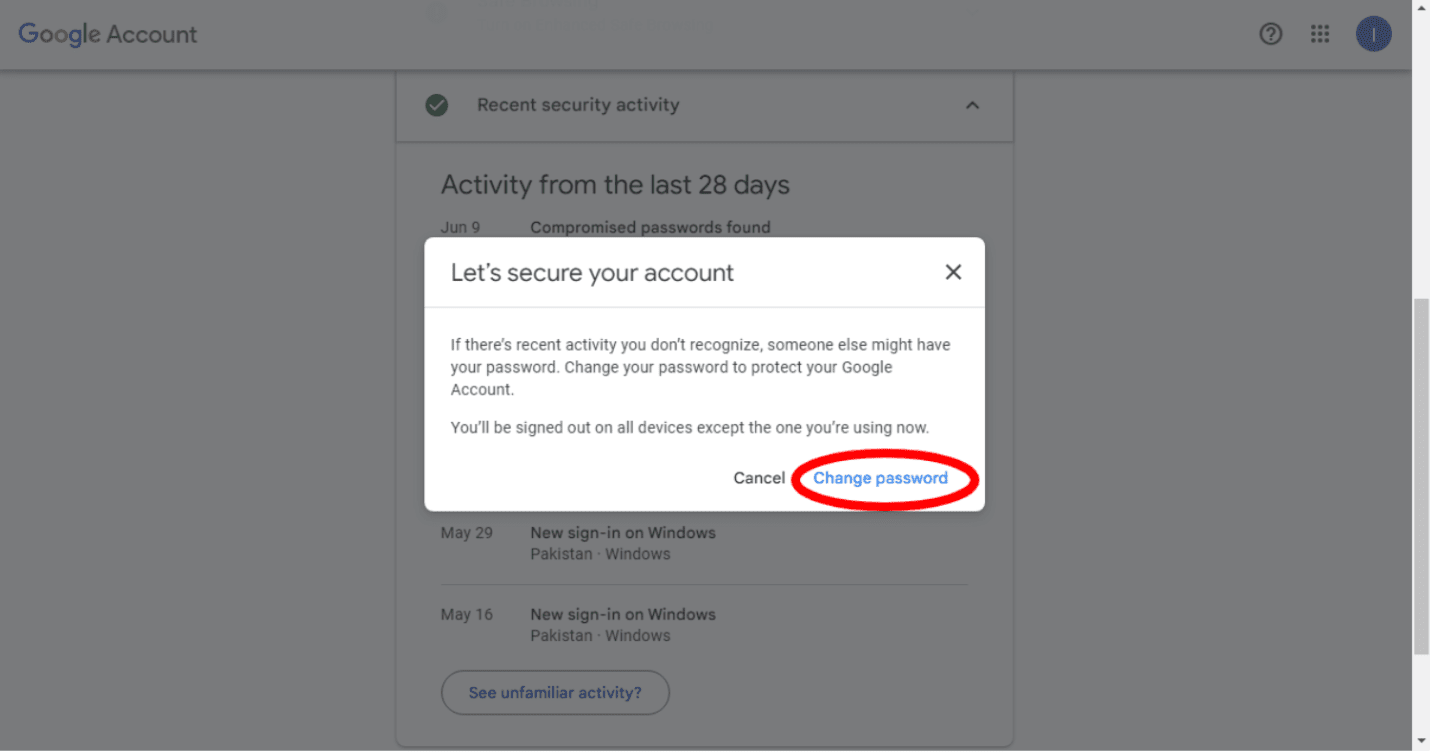This screenshot has height=752, width=1430.
Task: Click the green checkmark beside Recent security activity
Action: tap(437, 105)
